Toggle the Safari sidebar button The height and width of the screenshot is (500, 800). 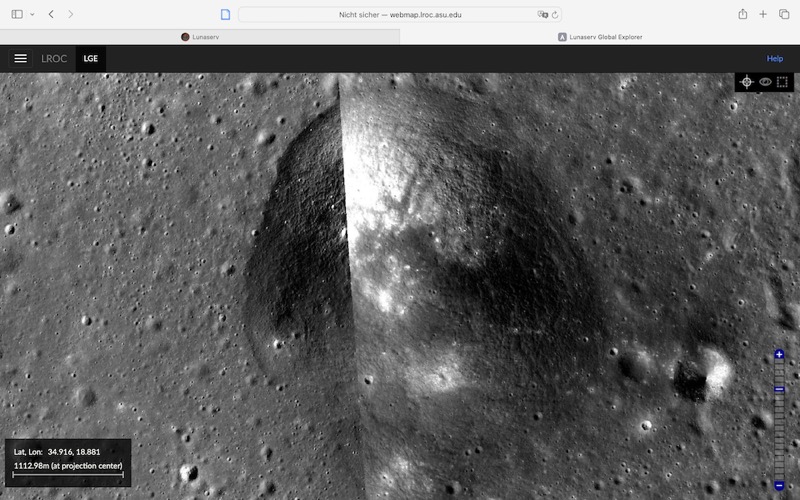tap(15, 14)
